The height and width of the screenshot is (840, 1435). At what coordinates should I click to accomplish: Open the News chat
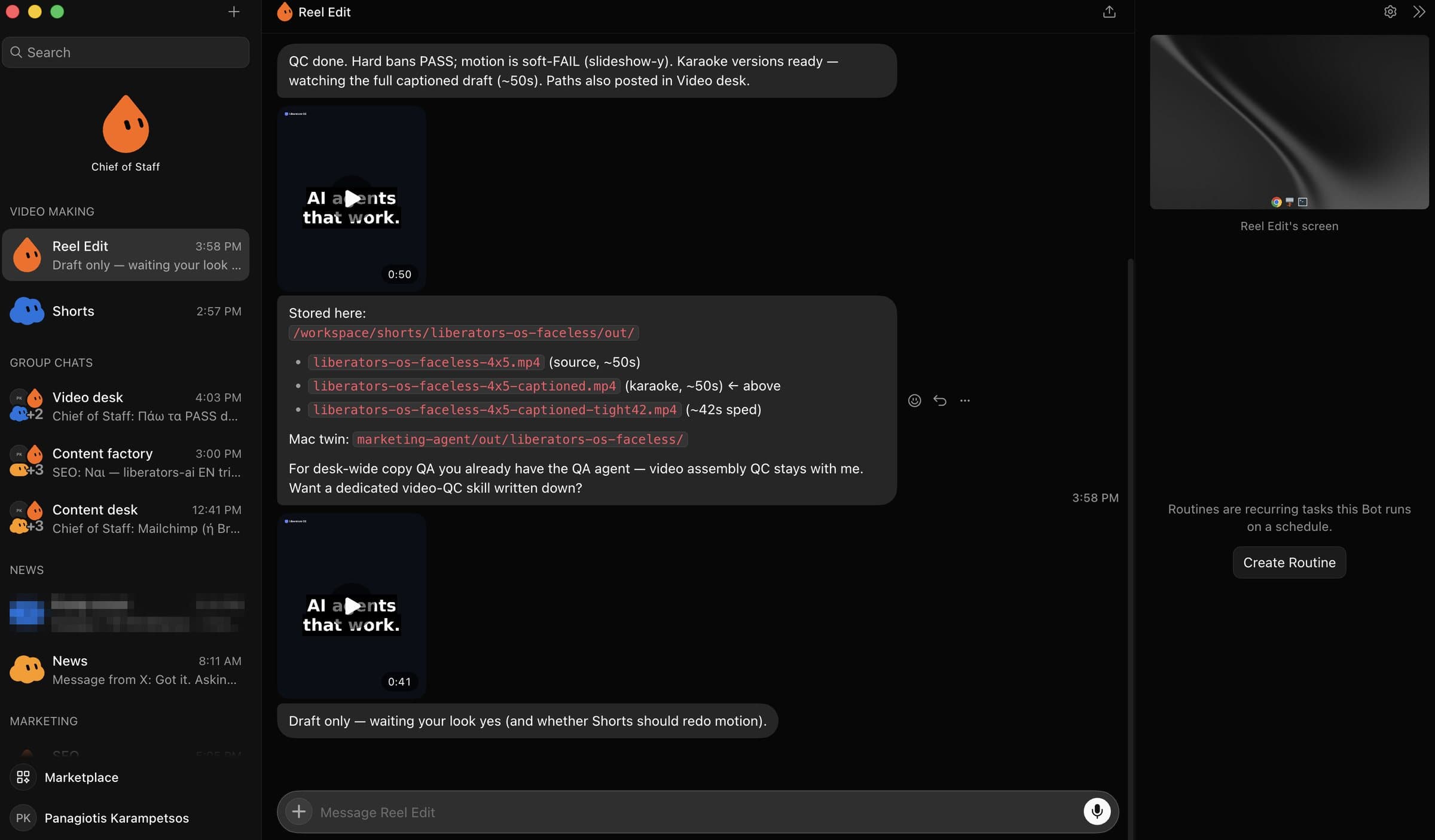[126, 670]
